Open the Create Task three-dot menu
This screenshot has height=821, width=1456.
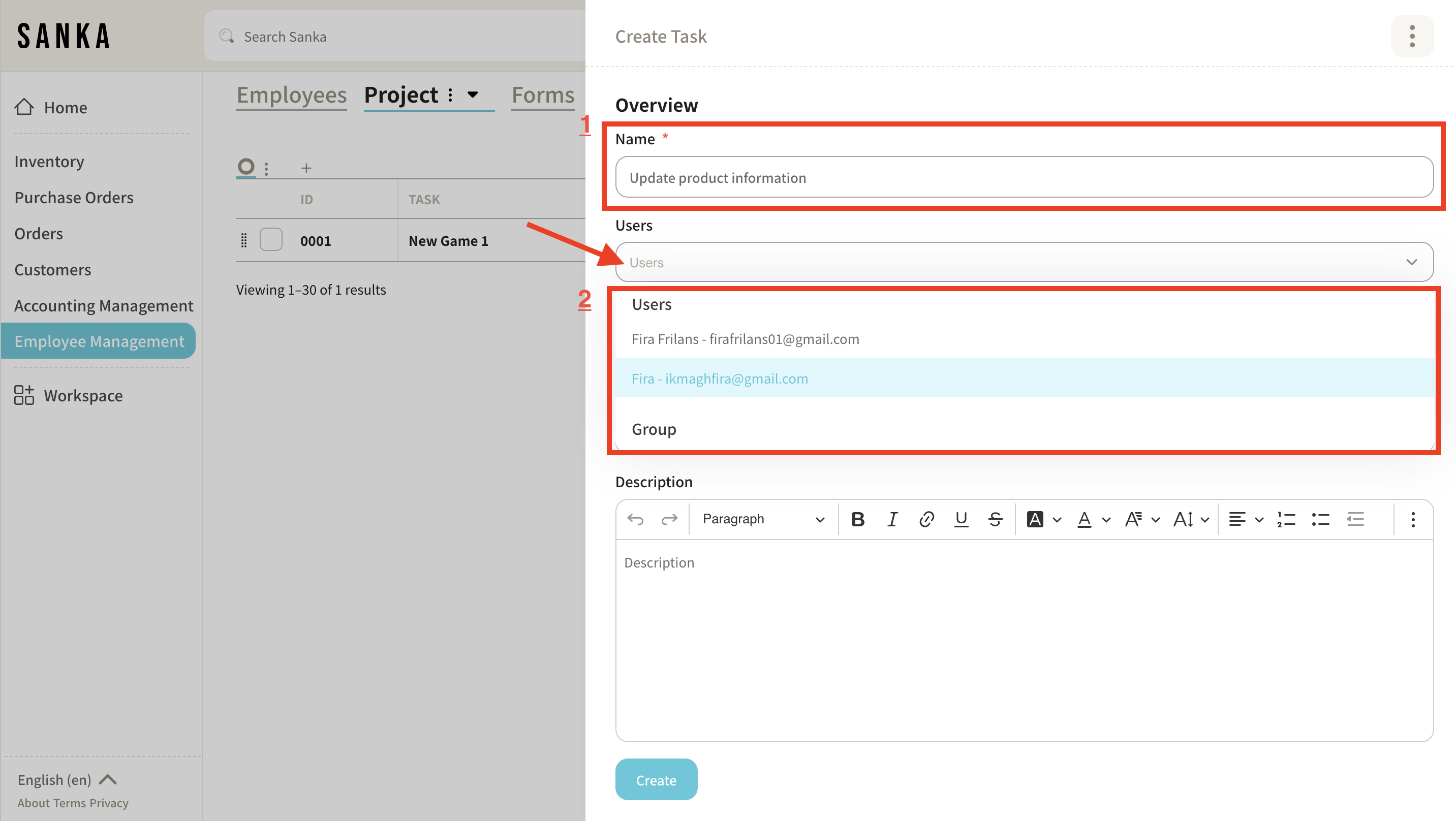(1411, 36)
